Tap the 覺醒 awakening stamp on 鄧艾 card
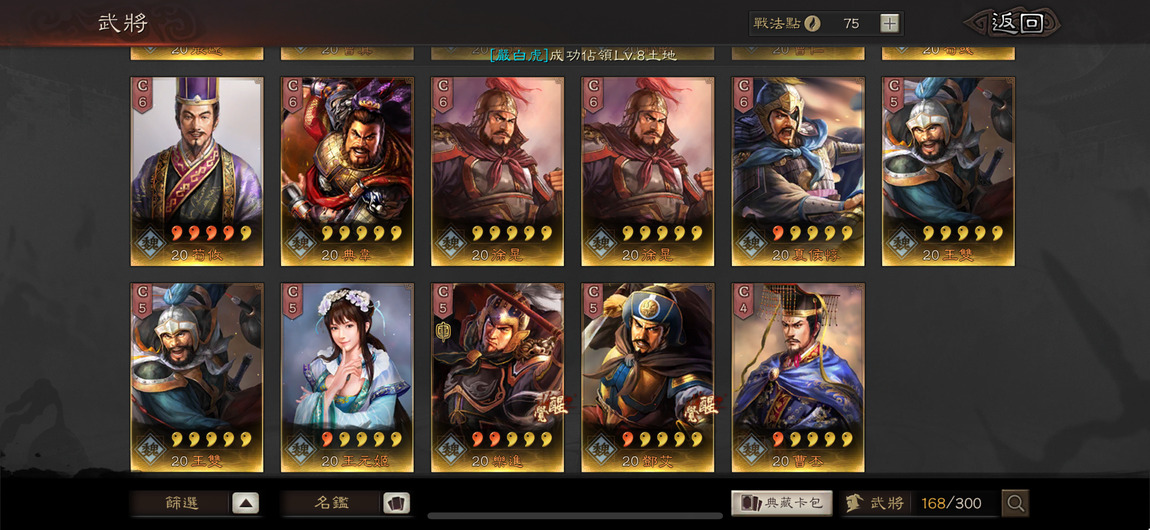The width and height of the screenshot is (1150, 530). [700, 409]
